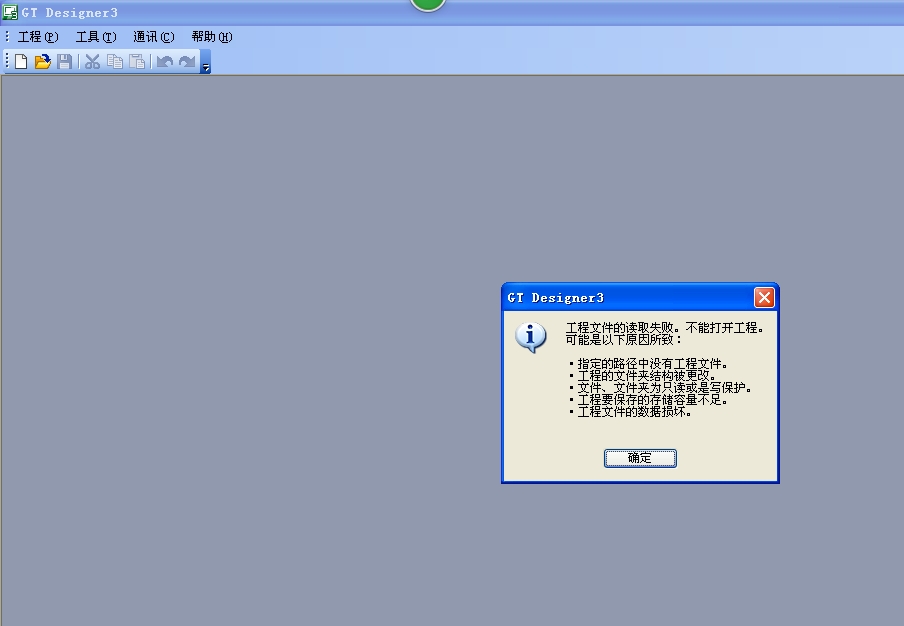Click the green circle at top center
This screenshot has width=904, height=626.
[428, 5]
